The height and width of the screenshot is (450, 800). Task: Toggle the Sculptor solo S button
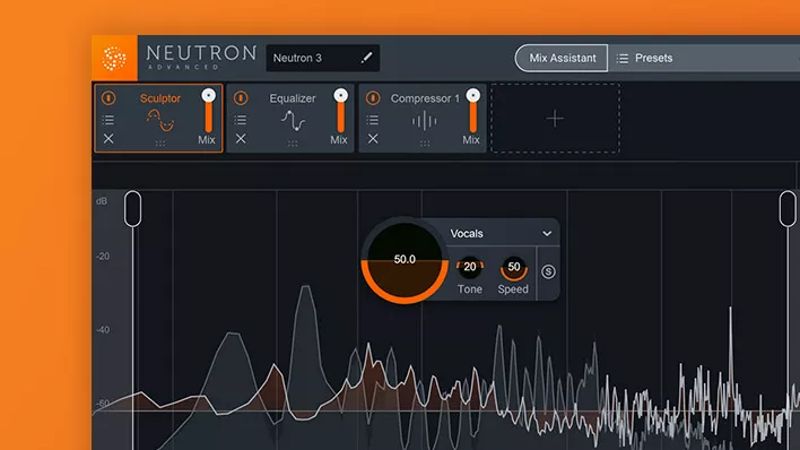pyautogui.click(x=548, y=272)
